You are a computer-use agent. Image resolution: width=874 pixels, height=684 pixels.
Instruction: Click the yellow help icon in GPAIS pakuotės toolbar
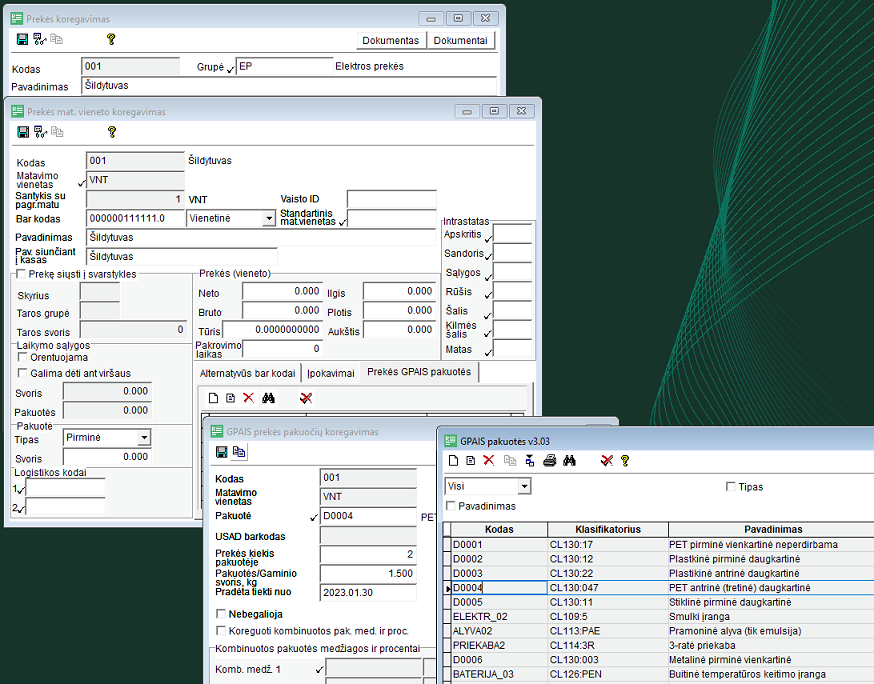pyautogui.click(x=625, y=460)
